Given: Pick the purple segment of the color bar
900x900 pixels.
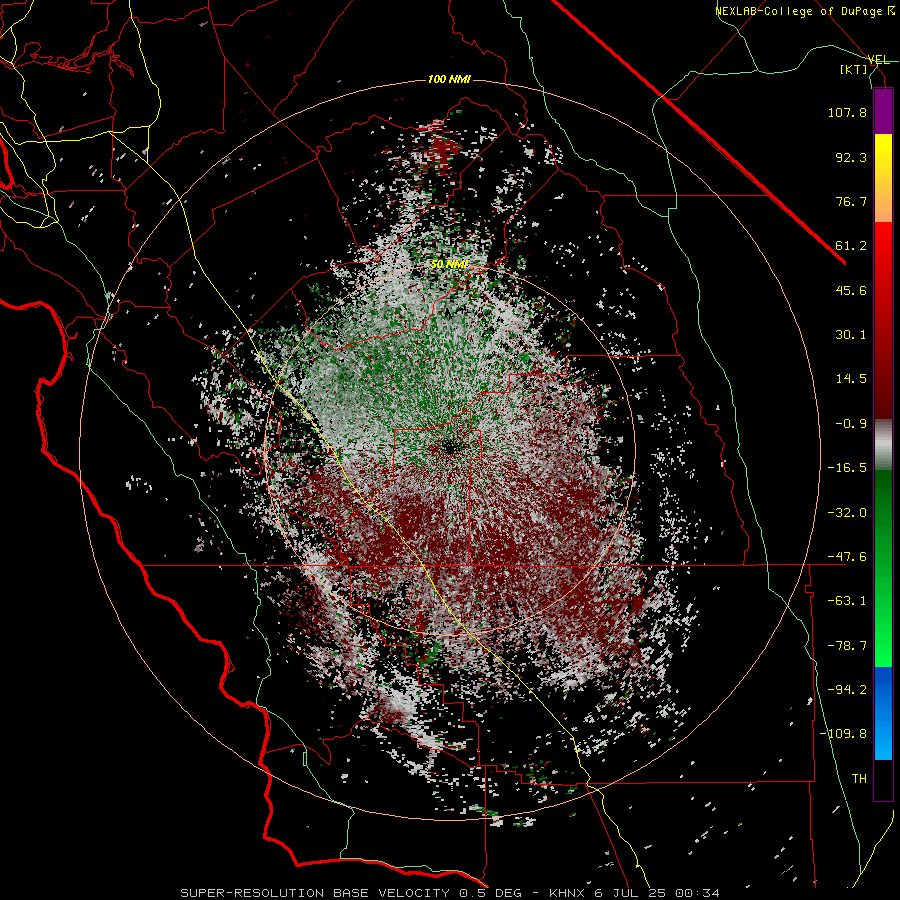Looking at the screenshot, I should click(x=883, y=111).
